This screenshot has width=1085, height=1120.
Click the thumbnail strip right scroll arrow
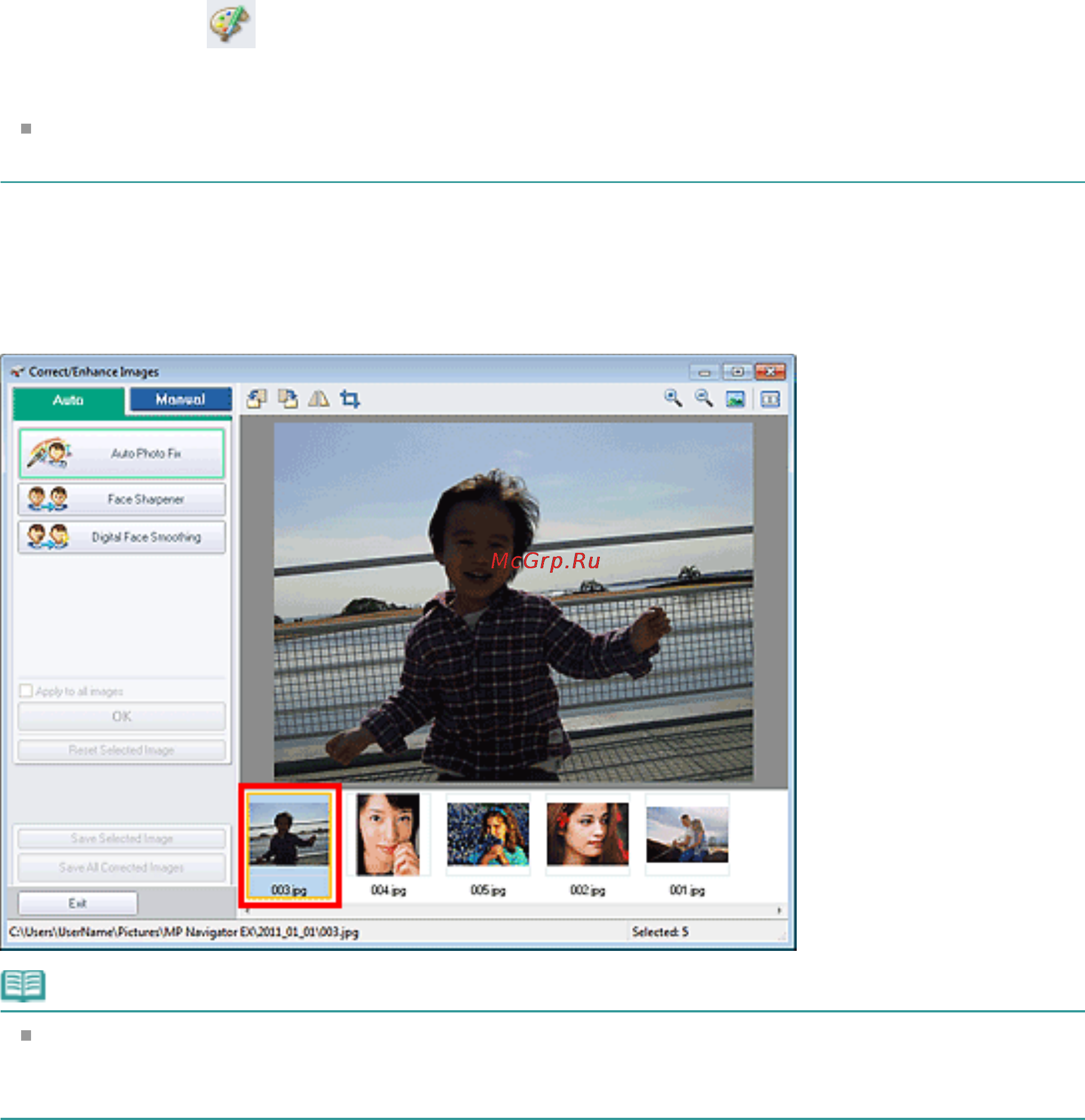point(780,910)
